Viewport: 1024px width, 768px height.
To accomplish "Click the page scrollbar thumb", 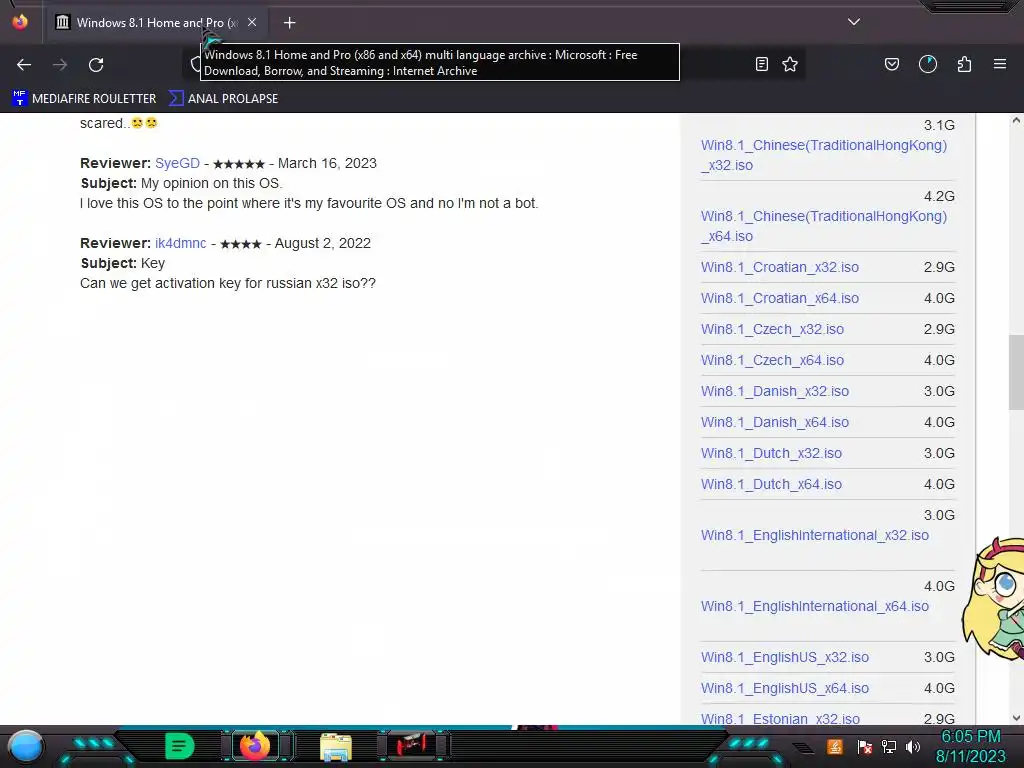I will click(1016, 372).
